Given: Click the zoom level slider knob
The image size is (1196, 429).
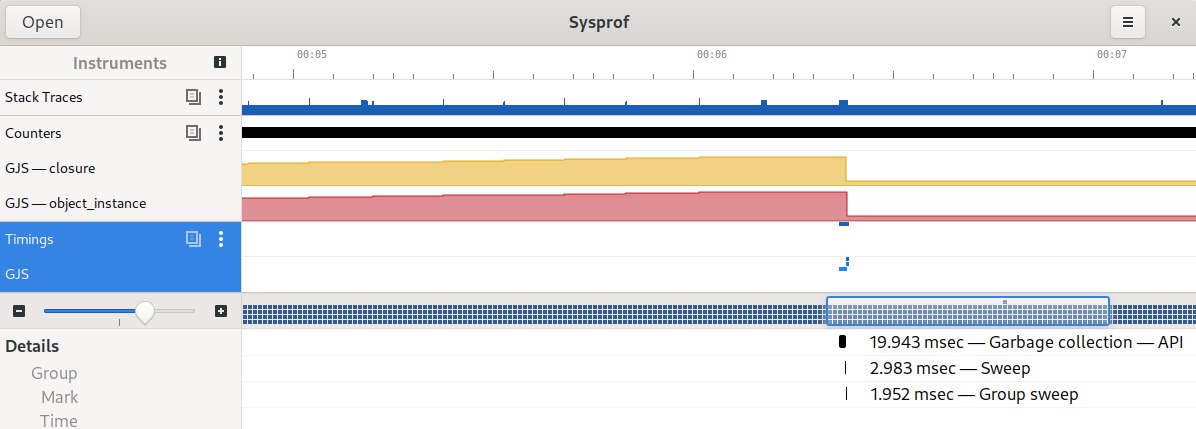Looking at the screenshot, I should pyautogui.click(x=144, y=311).
